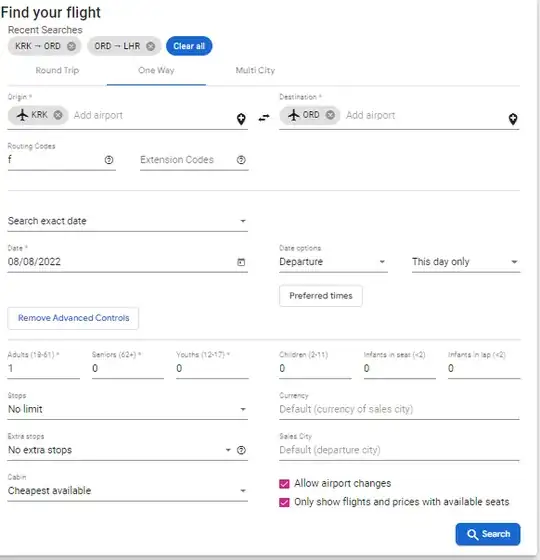
Task: Expand the Search exact date dropdown
Action: (x=128, y=221)
